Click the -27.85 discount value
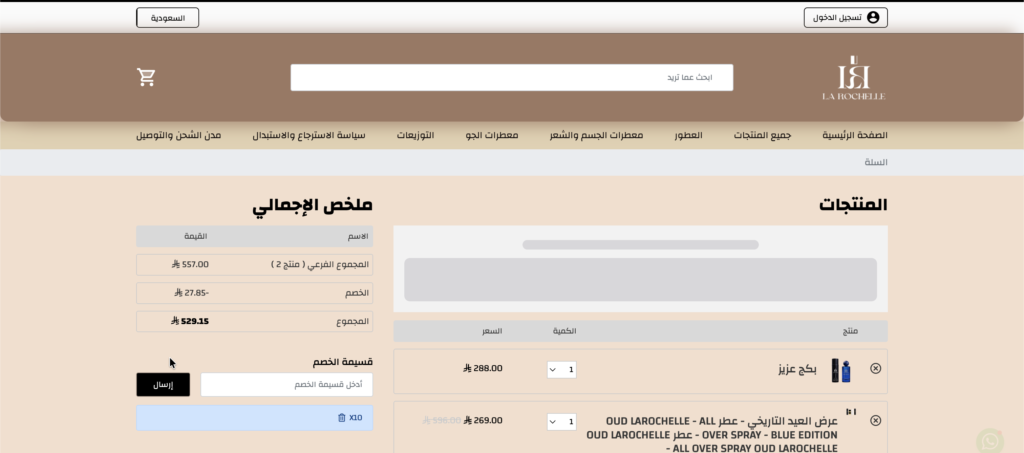1024x453 pixels. click(x=191, y=293)
